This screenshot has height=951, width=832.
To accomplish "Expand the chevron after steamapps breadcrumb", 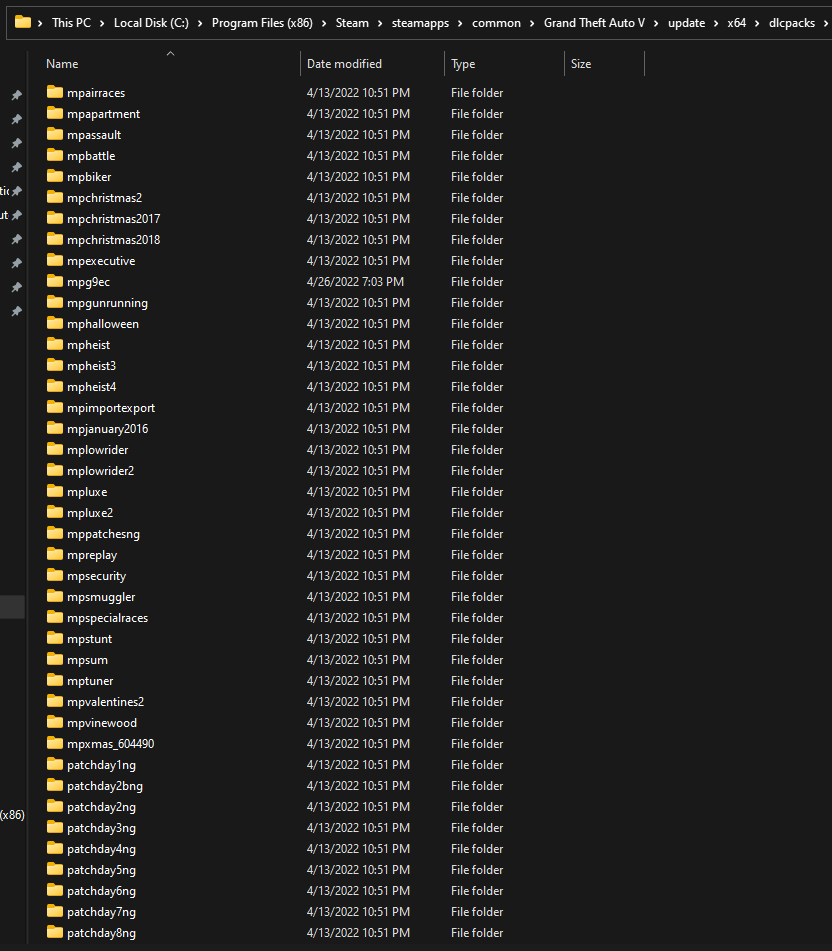I will [x=460, y=23].
